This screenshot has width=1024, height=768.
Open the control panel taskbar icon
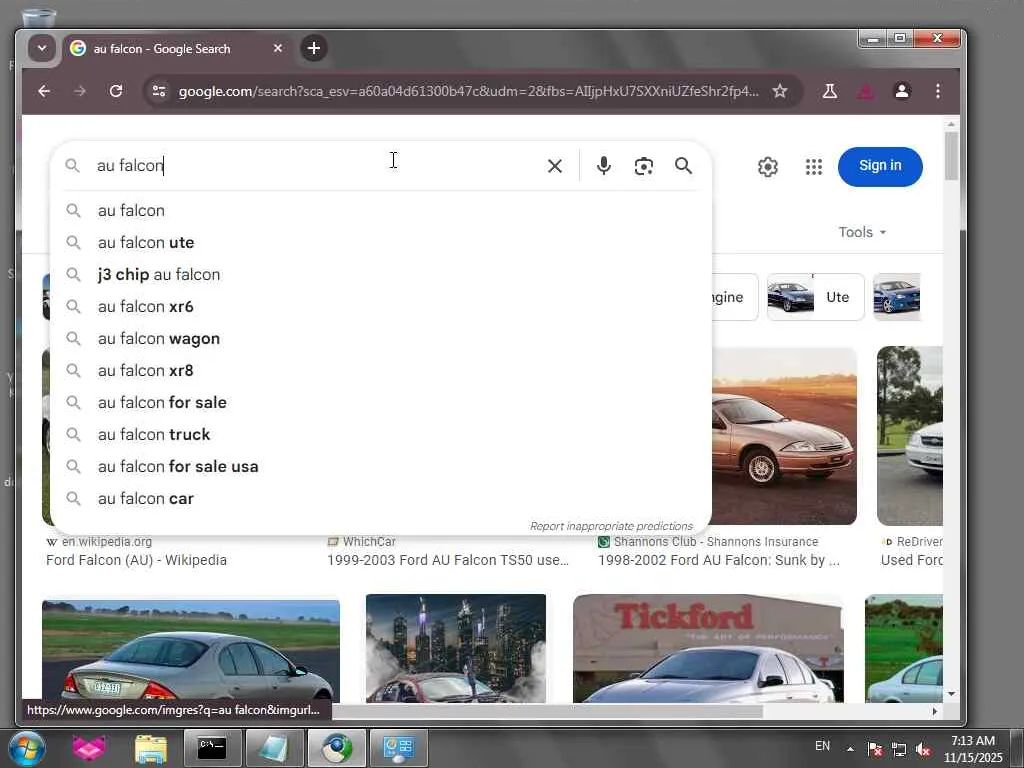point(399,748)
